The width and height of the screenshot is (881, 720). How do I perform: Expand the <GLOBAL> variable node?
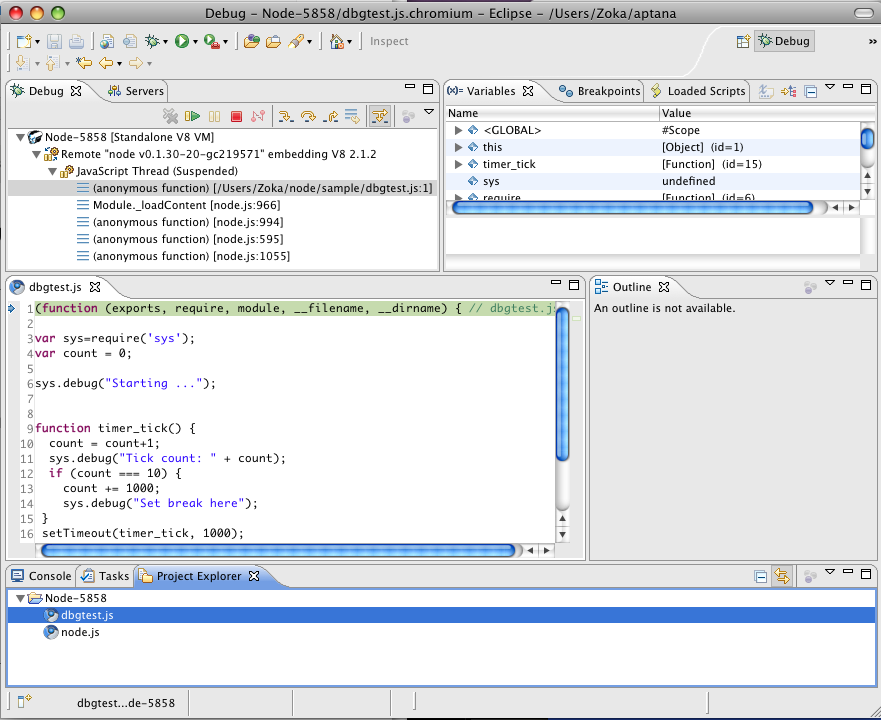pyautogui.click(x=459, y=130)
